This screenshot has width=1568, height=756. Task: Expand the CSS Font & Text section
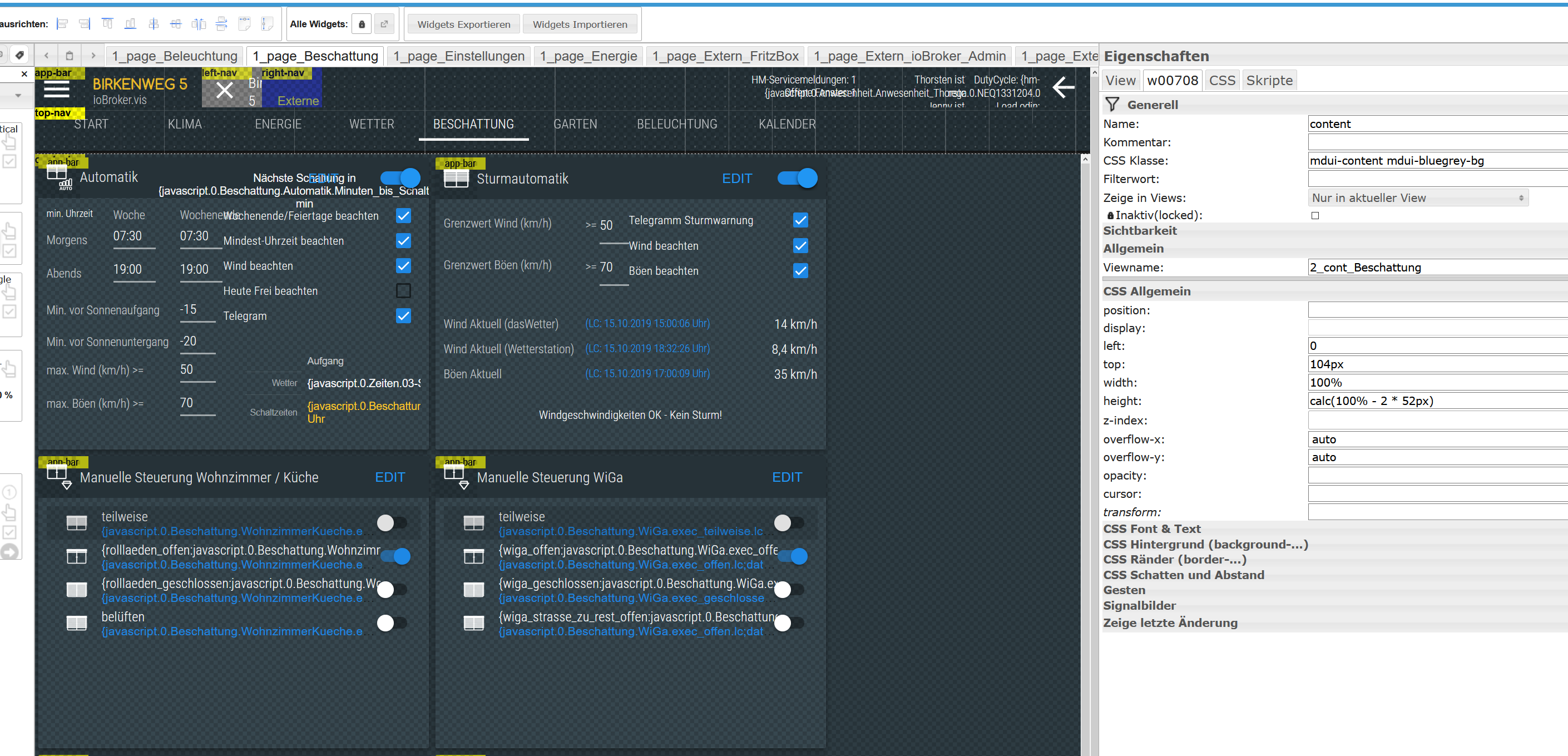1151,528
